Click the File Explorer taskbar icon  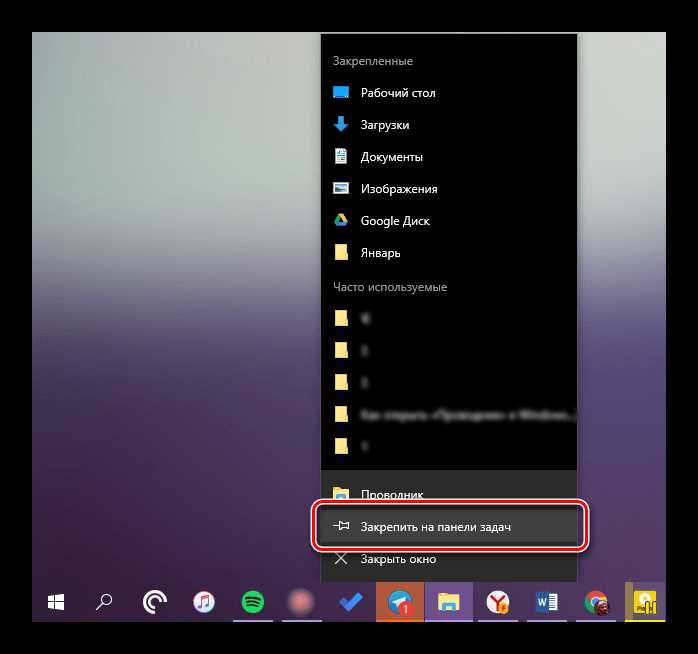[449, 602]
